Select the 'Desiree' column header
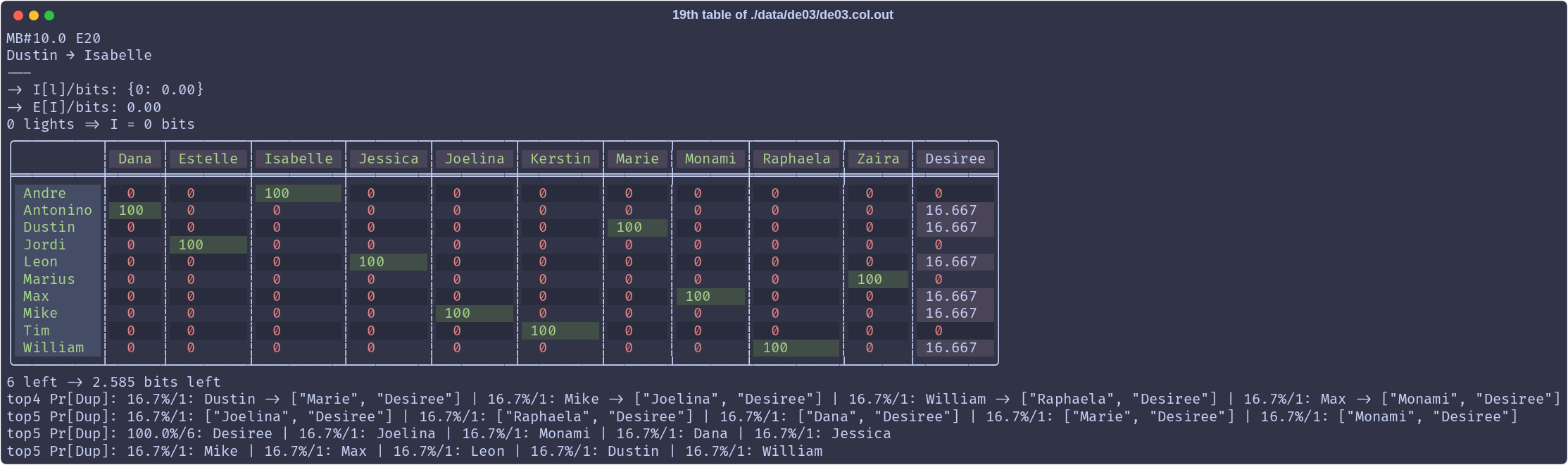 [955, 159]
